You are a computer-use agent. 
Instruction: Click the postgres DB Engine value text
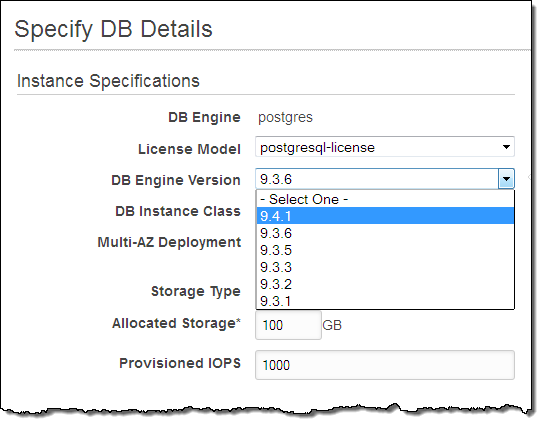(x=285, y=118)
